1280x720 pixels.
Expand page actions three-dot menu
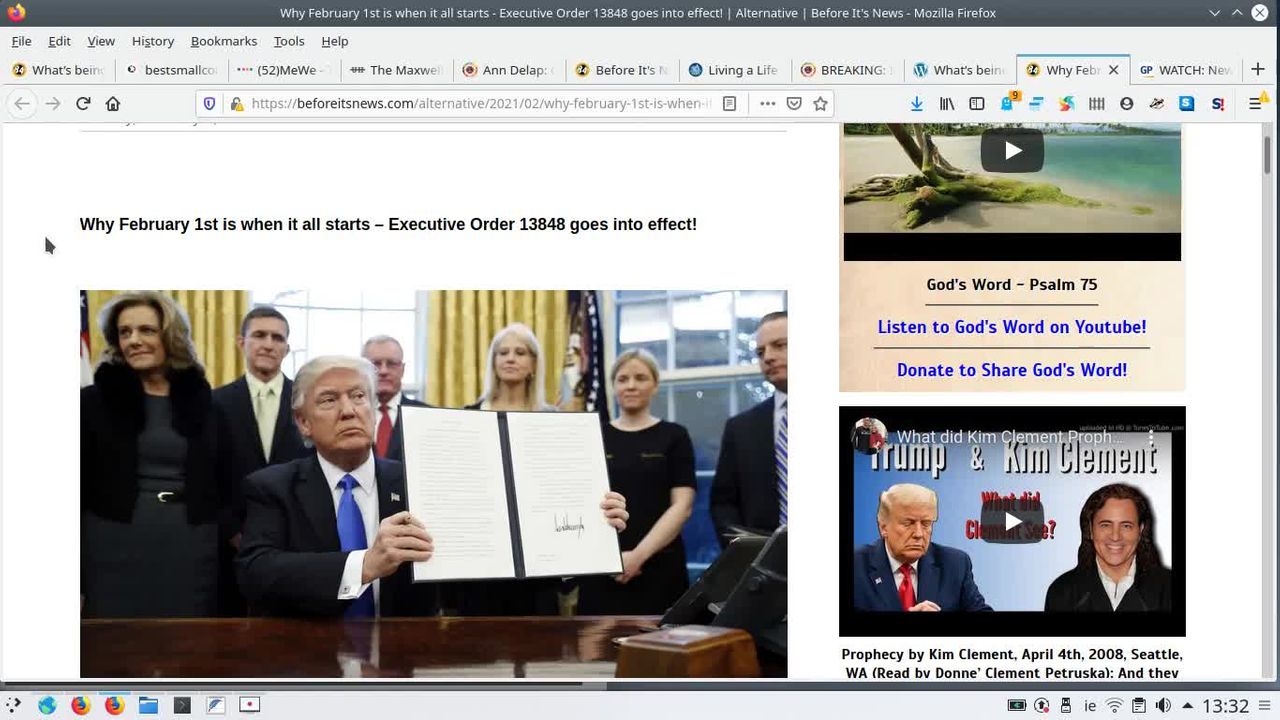(x=767, y=104)
